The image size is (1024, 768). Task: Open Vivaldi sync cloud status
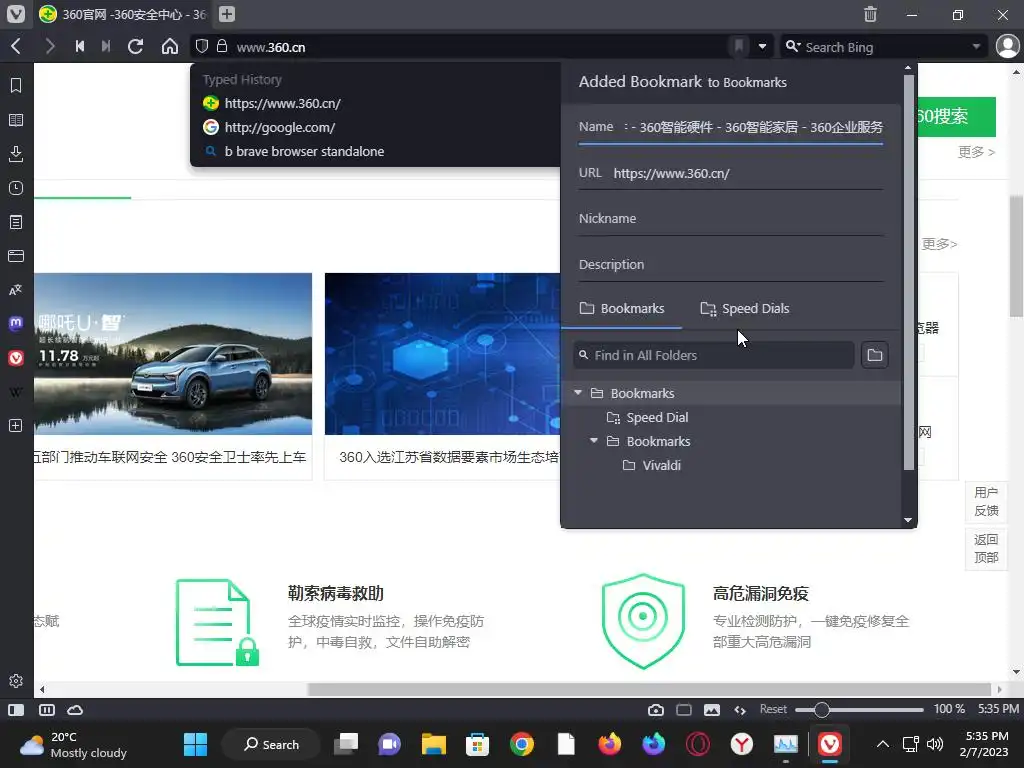click(x=75, y=710)
